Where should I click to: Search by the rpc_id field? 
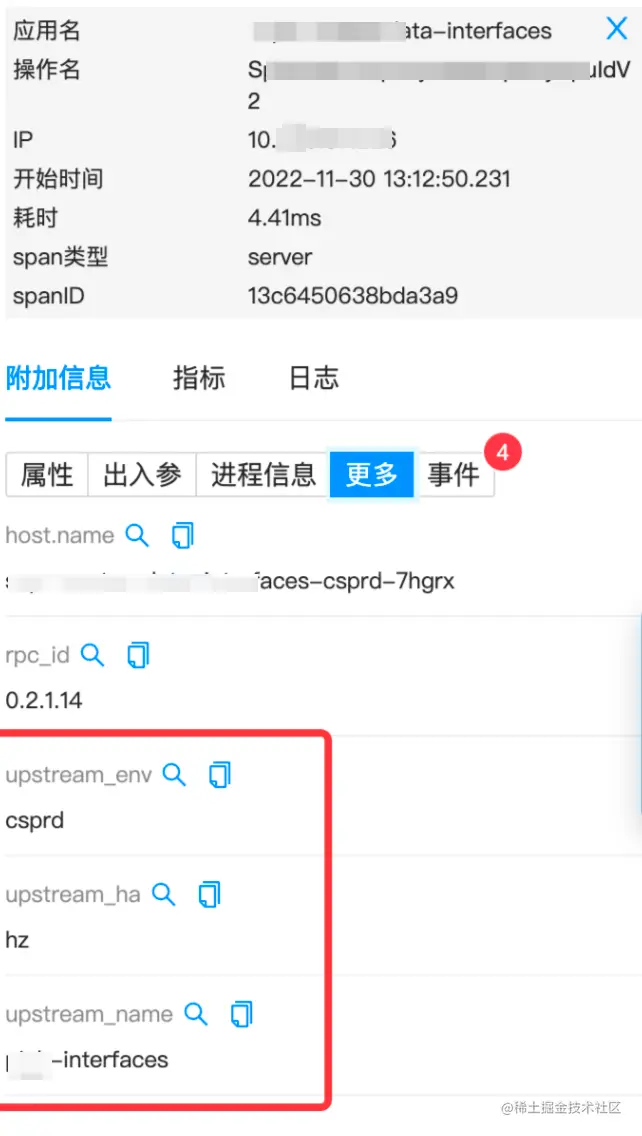(92, 655)
